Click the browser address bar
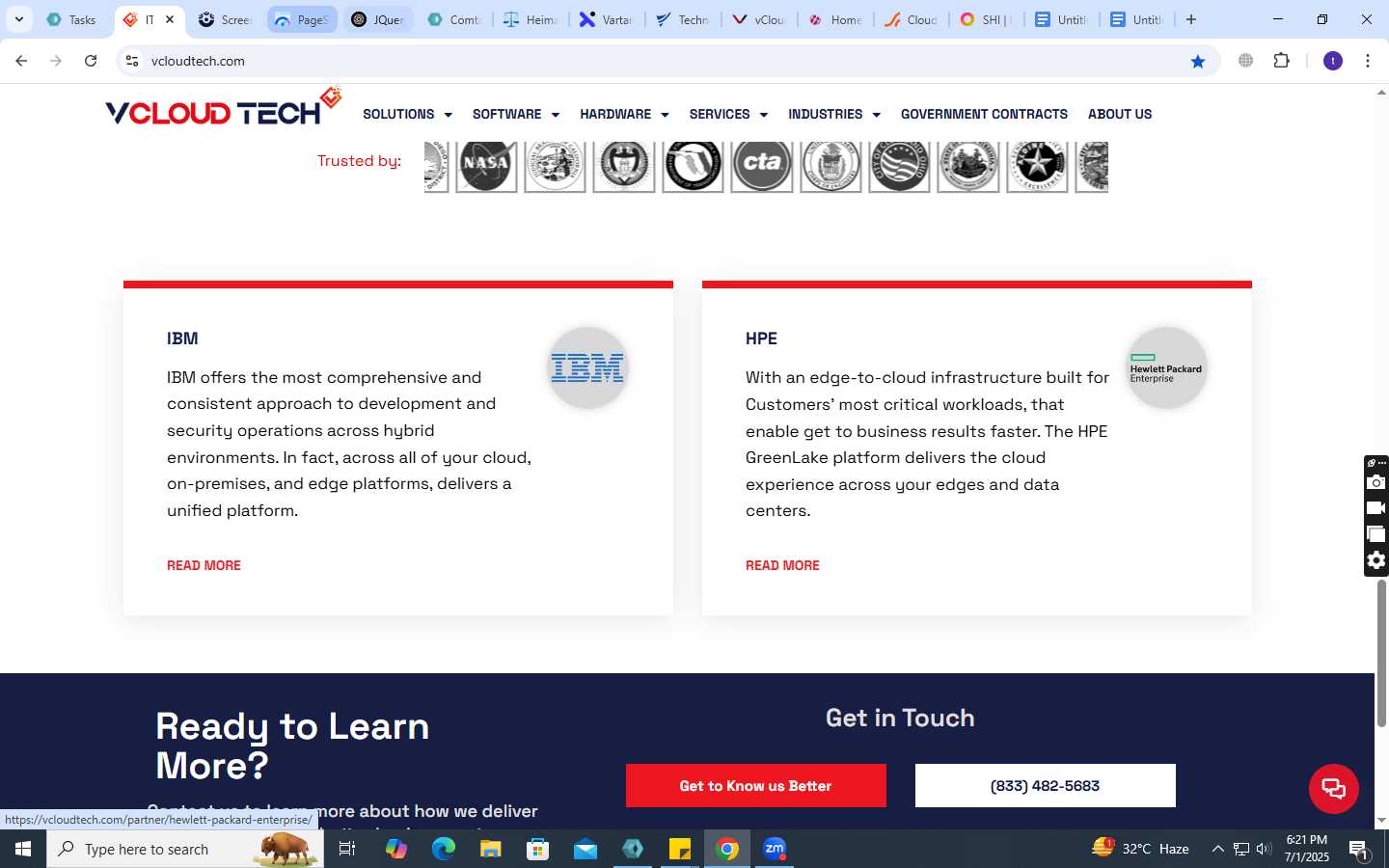1389x868 pixels. [x=666, y=61]
